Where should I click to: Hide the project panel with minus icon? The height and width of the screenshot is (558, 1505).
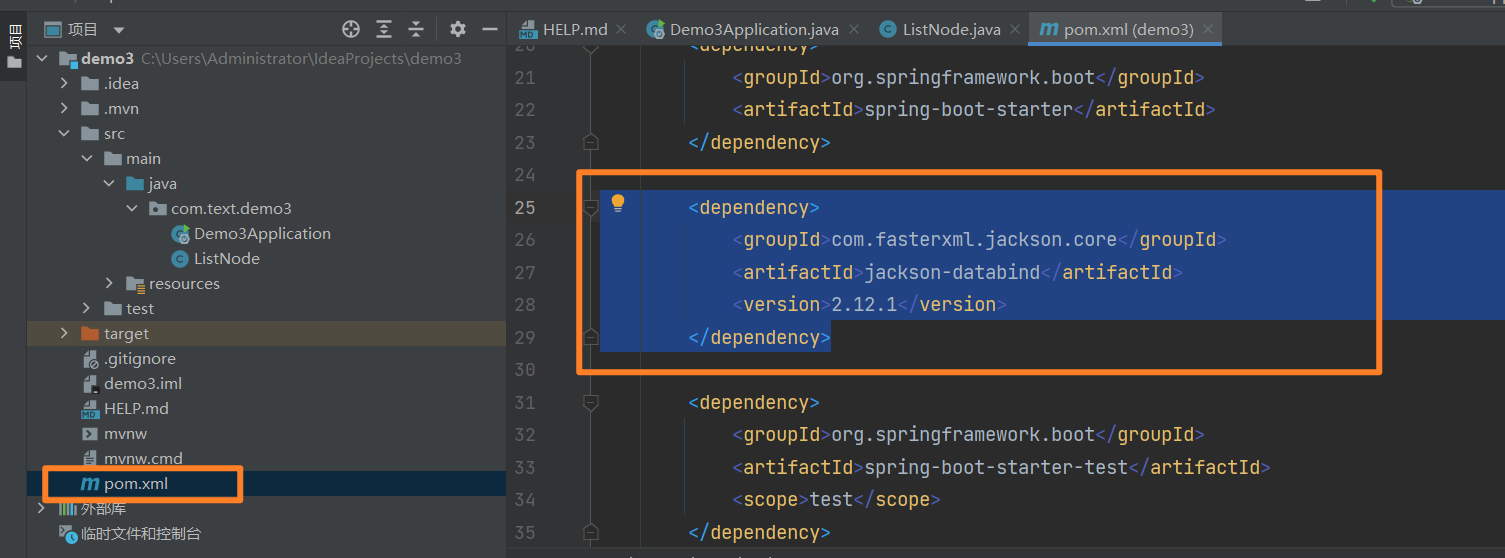pyautogui.click(x=490, y=29)
